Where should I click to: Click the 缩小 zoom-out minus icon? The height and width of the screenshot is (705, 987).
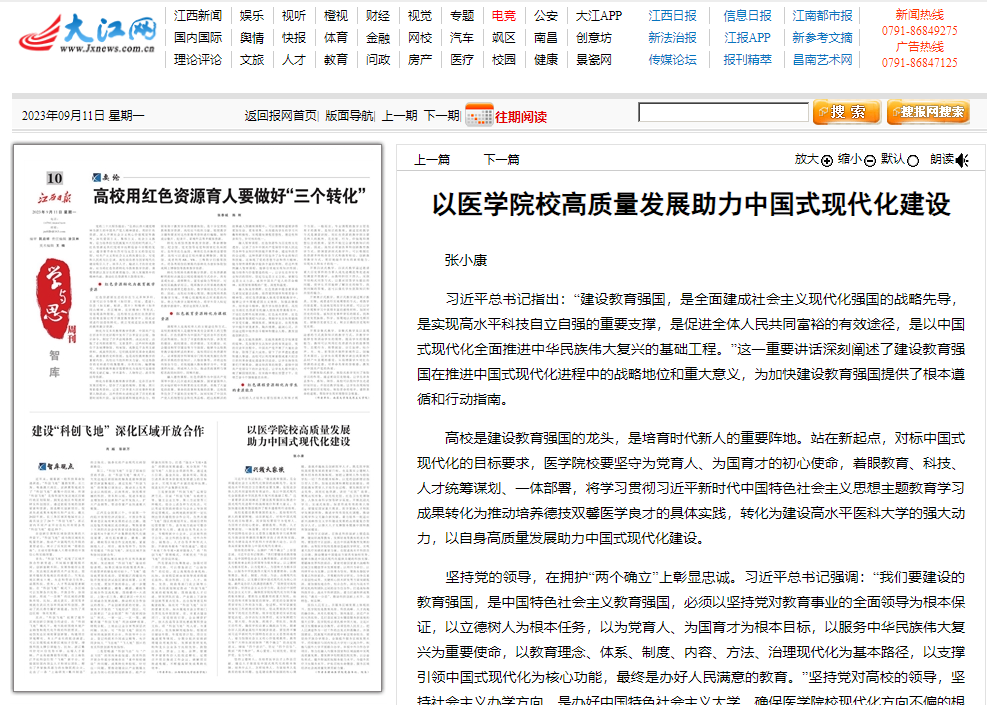pos(870,161)
